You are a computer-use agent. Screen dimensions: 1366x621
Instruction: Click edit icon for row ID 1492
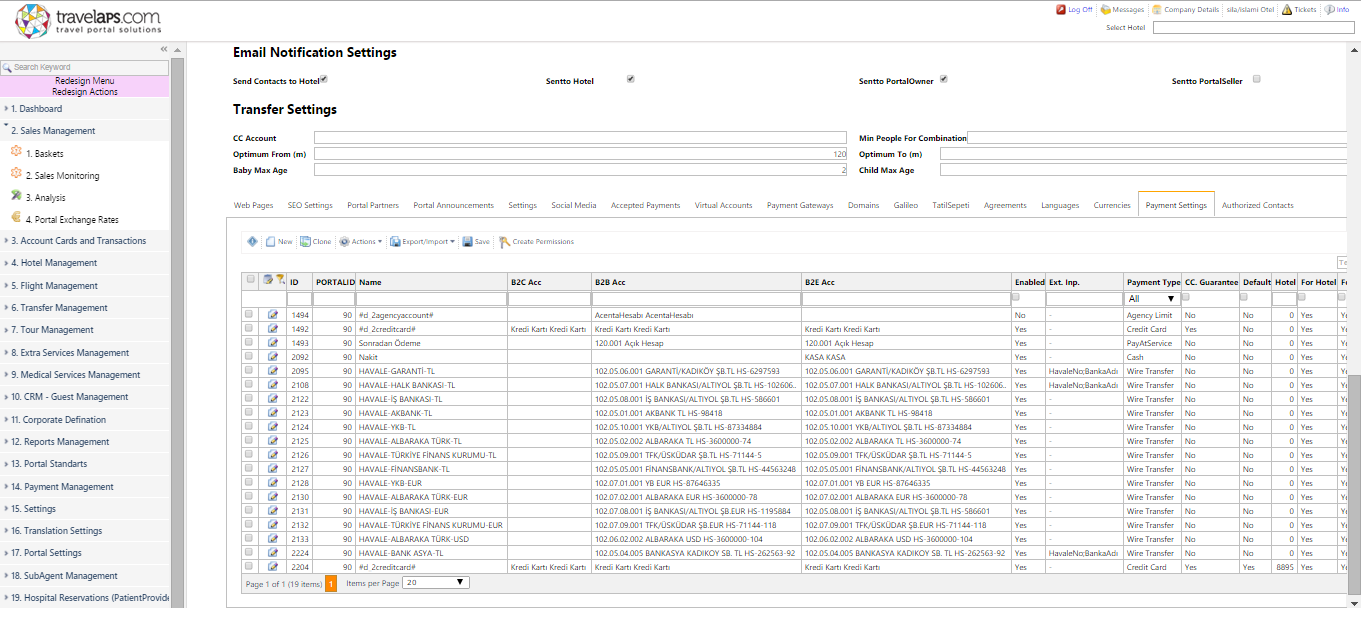coord(273,329)
